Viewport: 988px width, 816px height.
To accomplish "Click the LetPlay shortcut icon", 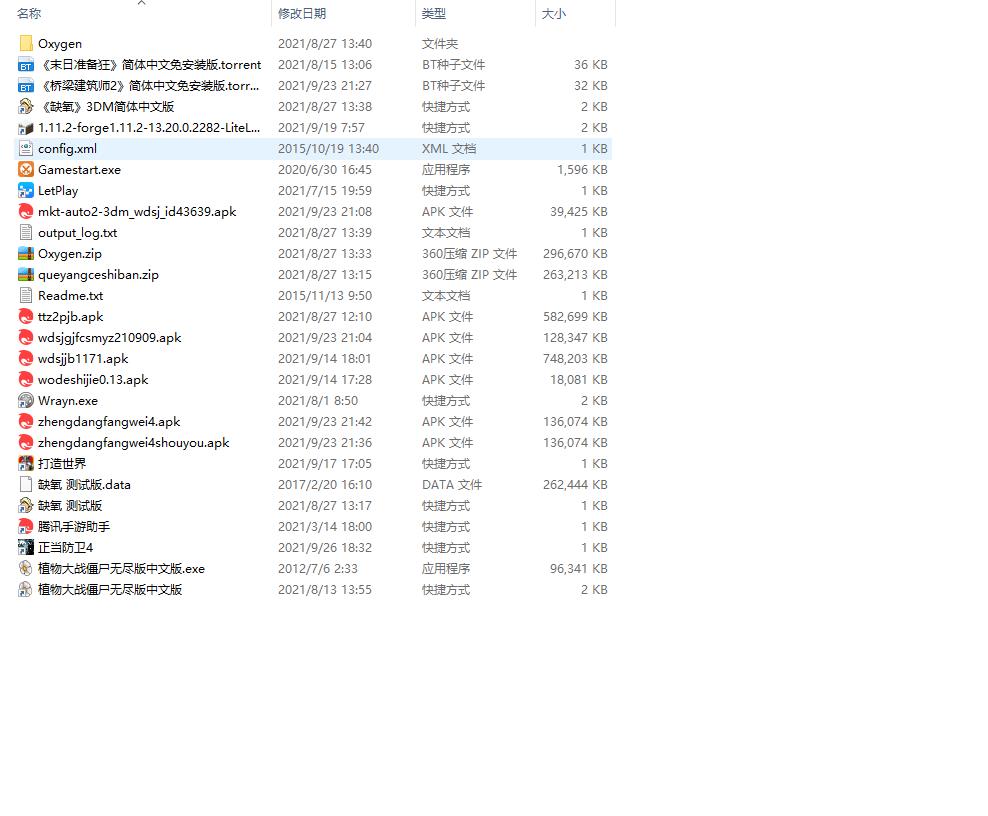I will point(26,190).
